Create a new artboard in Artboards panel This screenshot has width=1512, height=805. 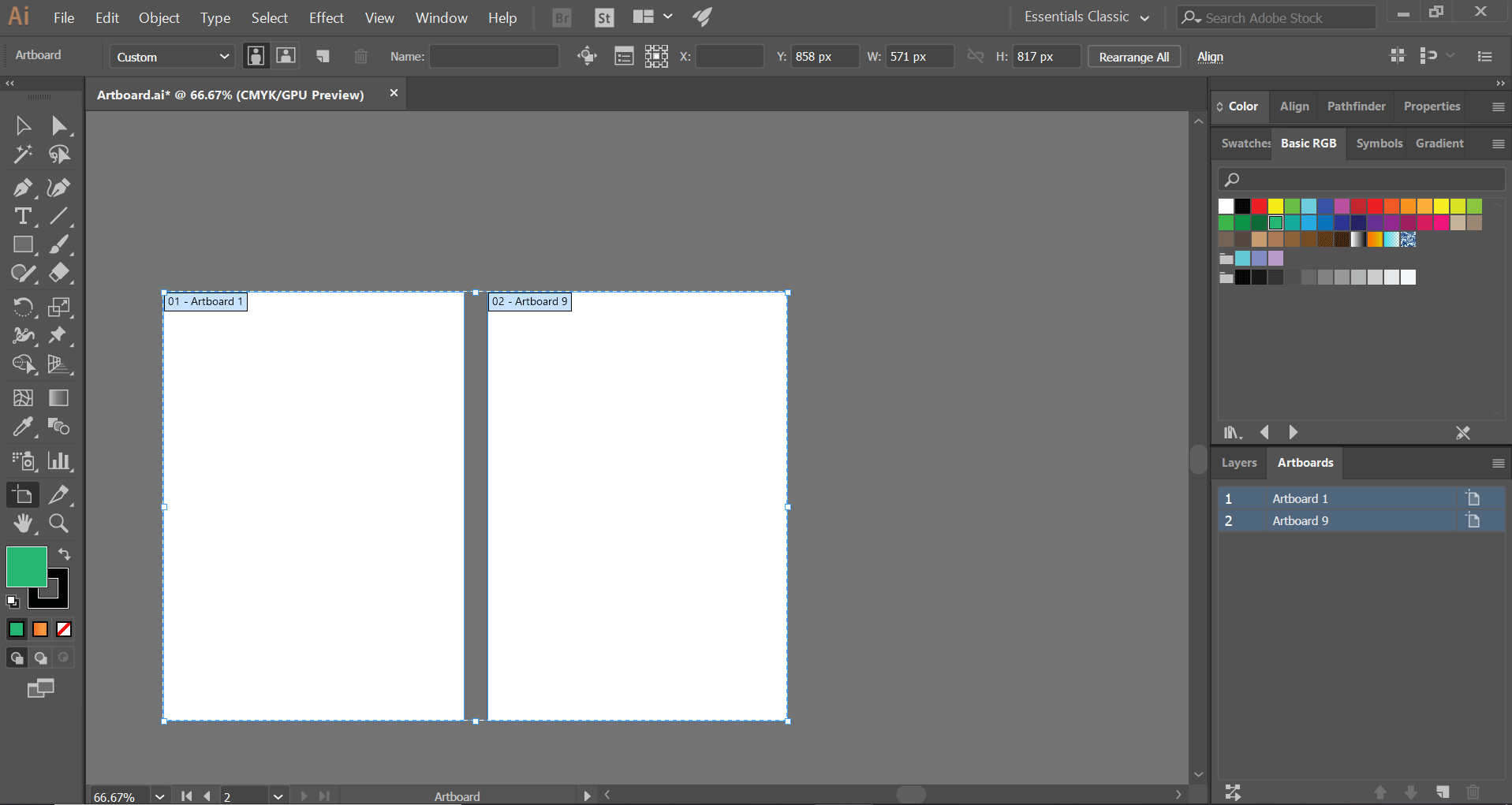(x=1443, y=792)
